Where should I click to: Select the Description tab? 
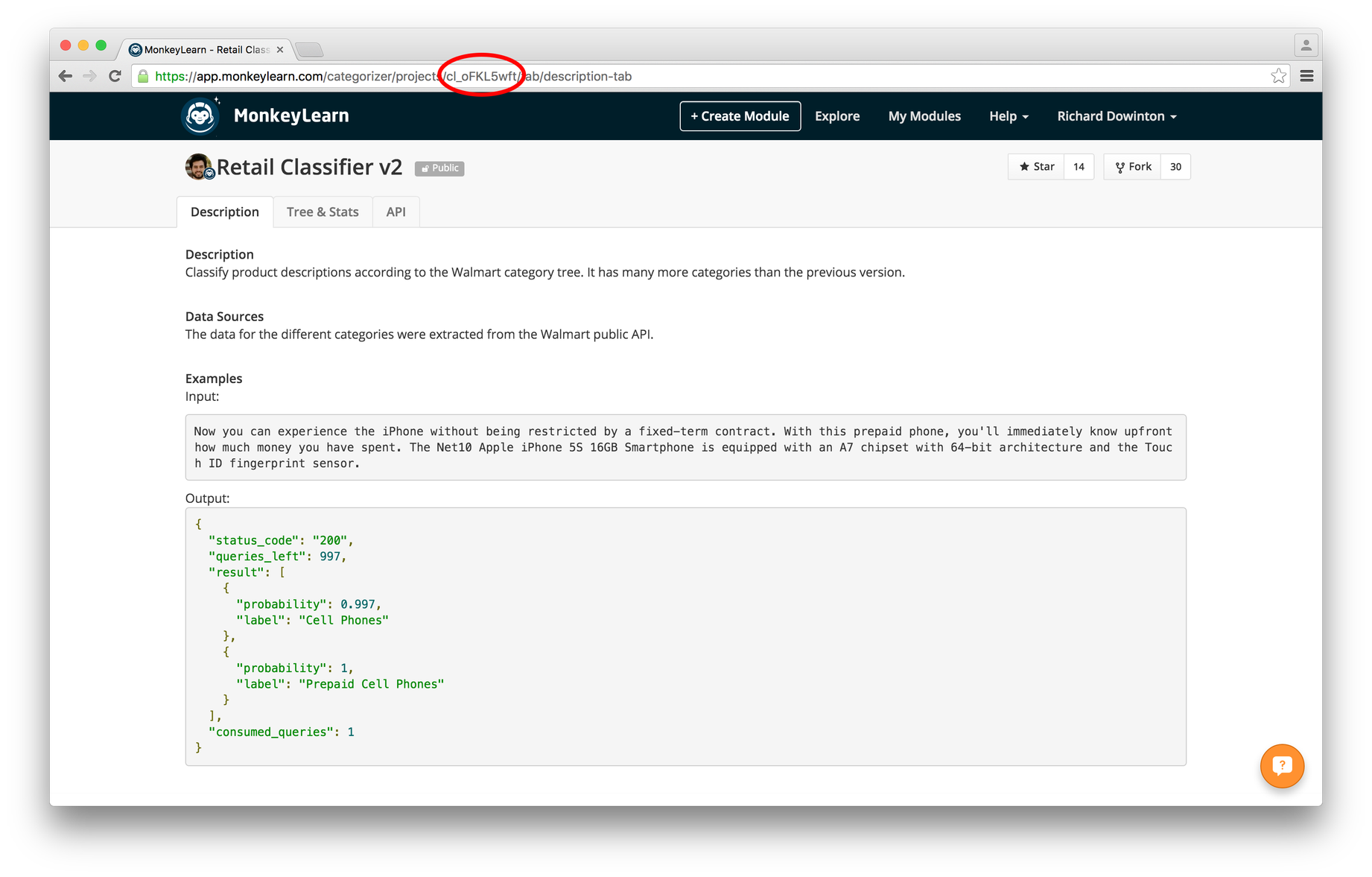225,212
